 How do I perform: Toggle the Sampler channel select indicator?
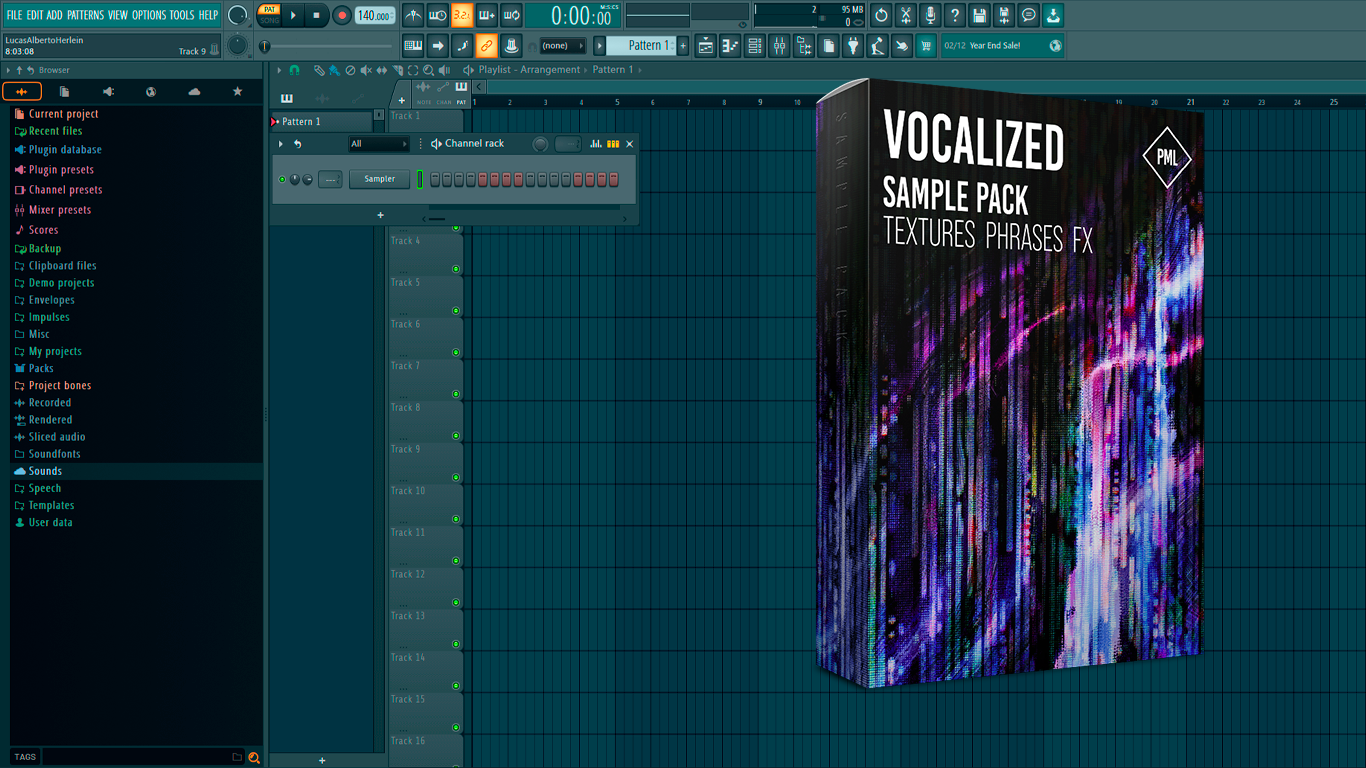(420, 179)
